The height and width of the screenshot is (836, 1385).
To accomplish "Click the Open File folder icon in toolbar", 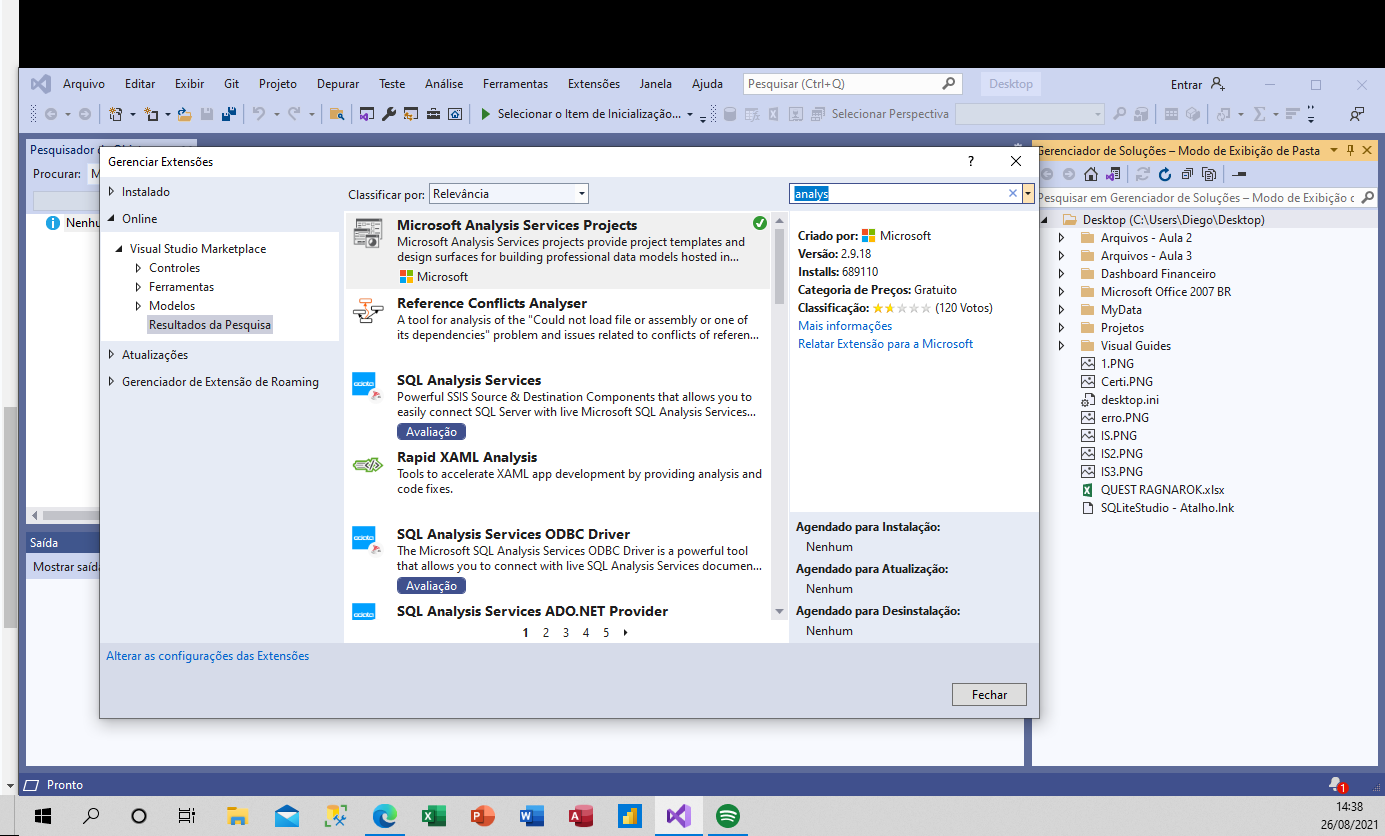I will pyautogui.click(x=184, y=114).
